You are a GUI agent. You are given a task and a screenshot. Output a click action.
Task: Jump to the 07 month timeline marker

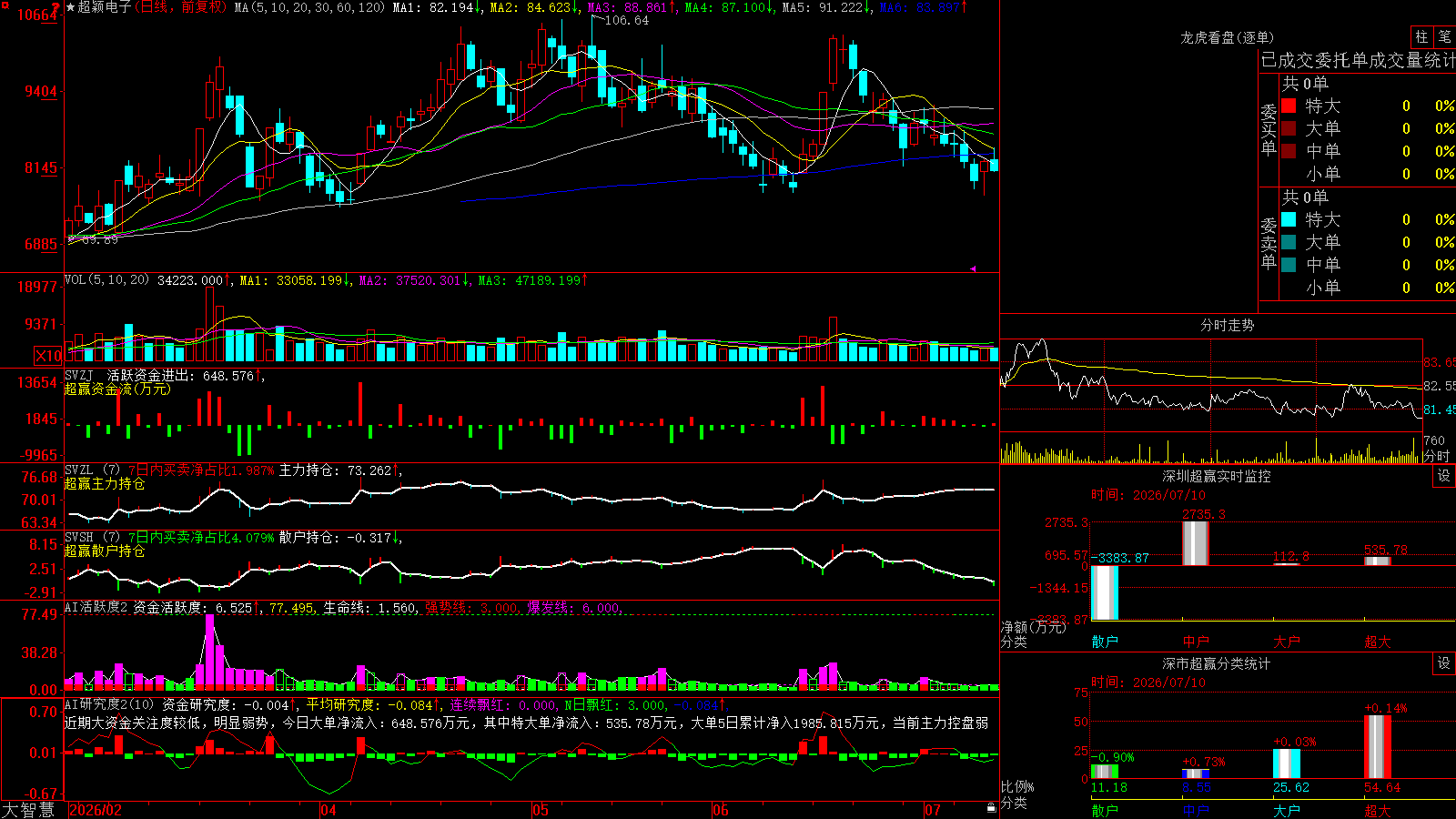coord(933,810)
